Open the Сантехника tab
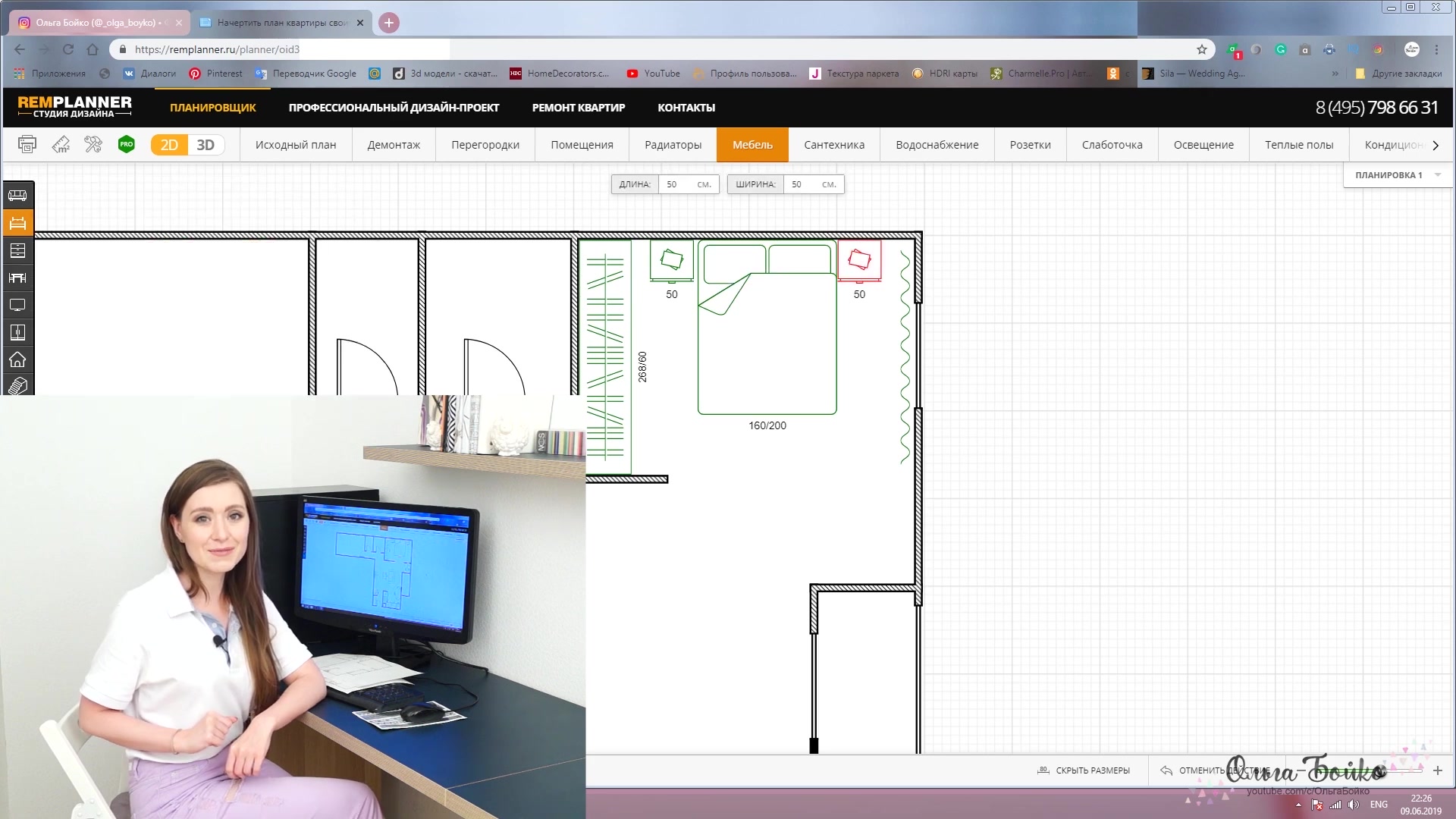 (833, 145)
